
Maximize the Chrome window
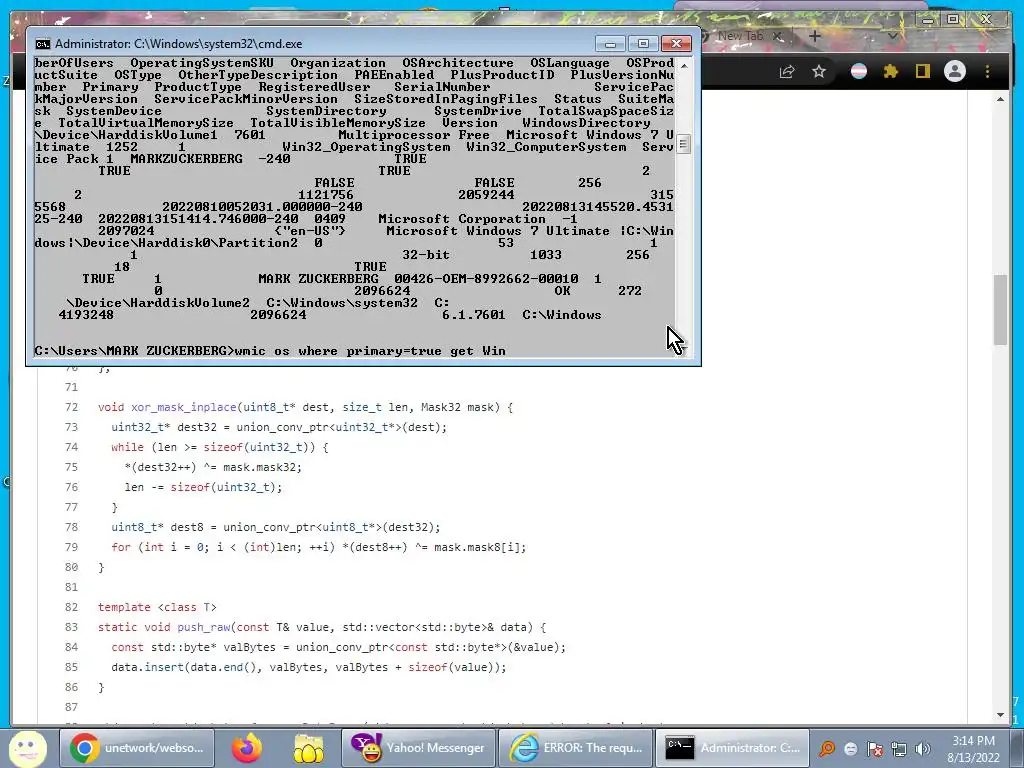[953, 20]
